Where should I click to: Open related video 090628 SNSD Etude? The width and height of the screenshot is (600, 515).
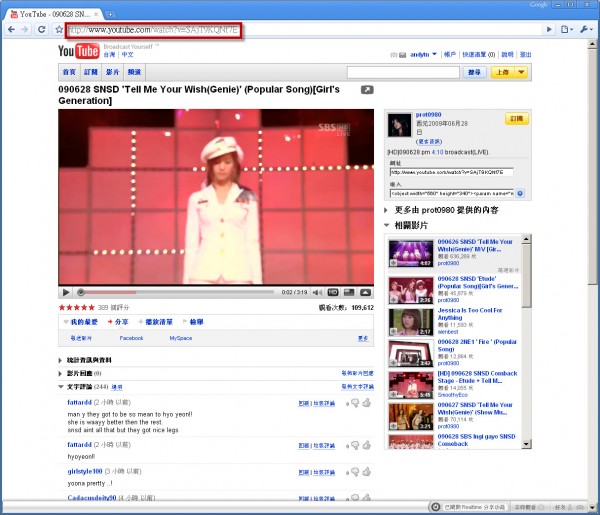click(x=478, y=282)
